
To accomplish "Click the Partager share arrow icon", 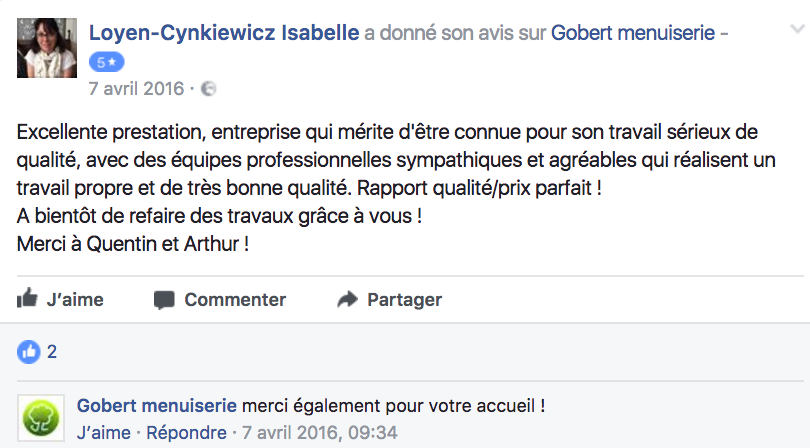I will 347,299.
